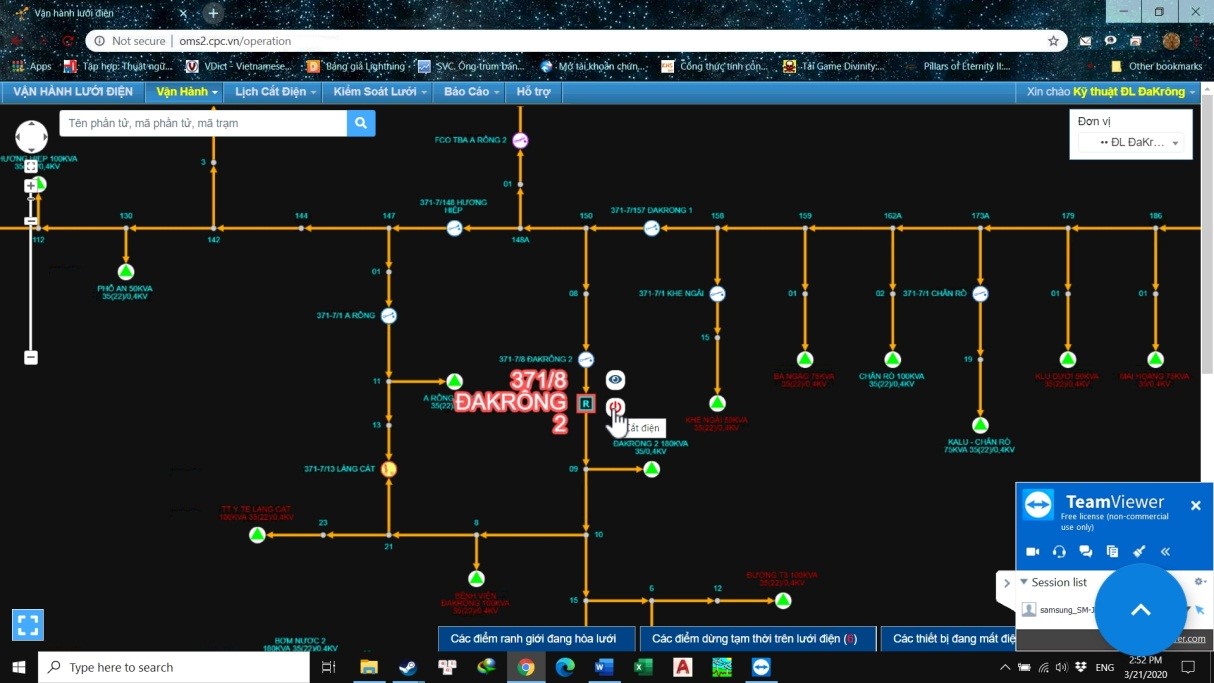Click the 371-7/13 LĂNG CÁT orange switch
Screen dimensions: 1214x683
tap(389, 469)
